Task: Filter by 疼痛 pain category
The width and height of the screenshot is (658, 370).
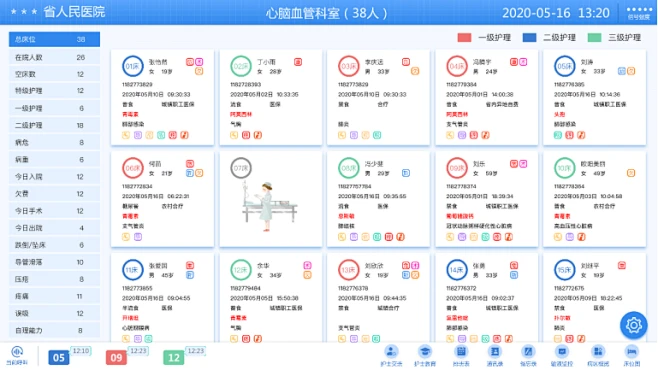Action: (x=54, y=296)
